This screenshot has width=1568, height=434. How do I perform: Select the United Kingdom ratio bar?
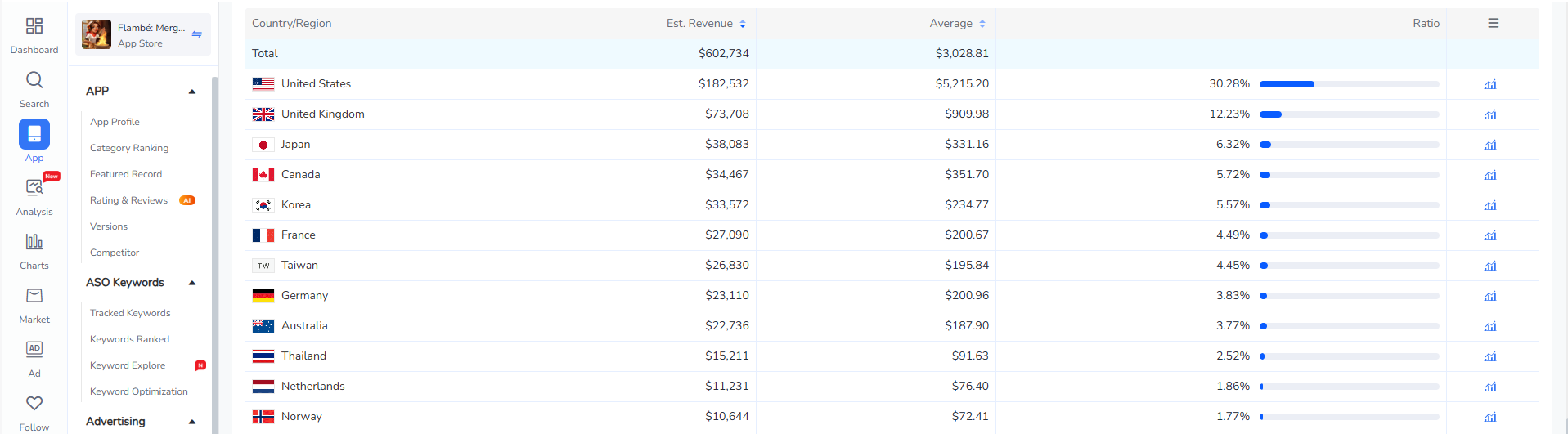1349,114
